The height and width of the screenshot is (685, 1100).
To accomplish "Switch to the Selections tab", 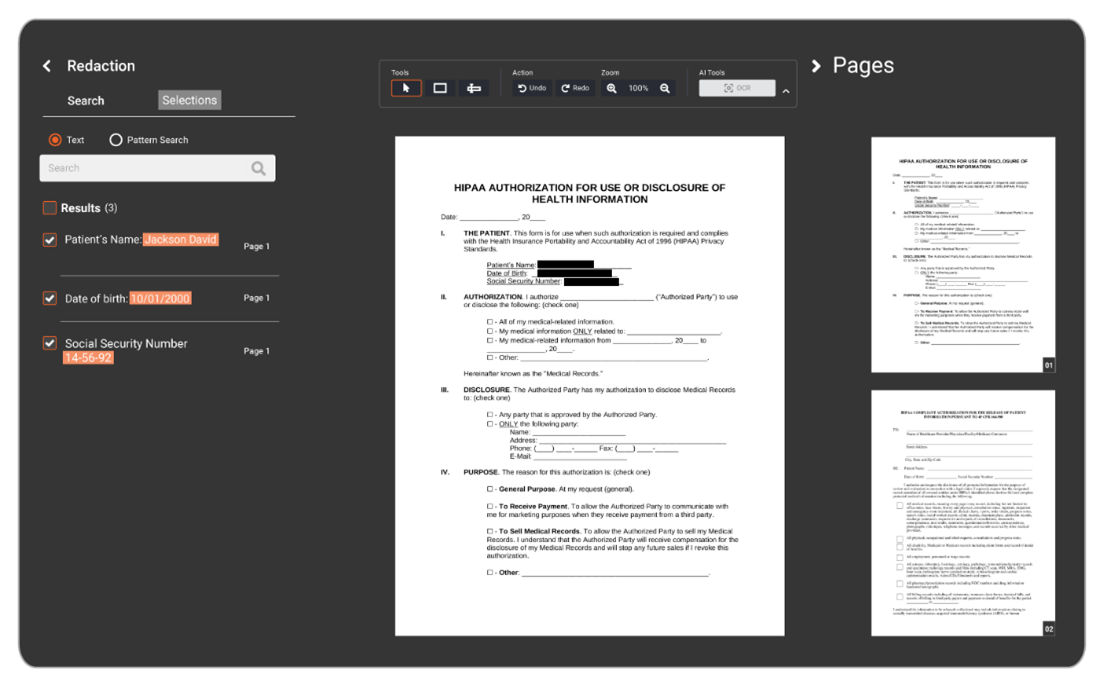I will 189,100.
